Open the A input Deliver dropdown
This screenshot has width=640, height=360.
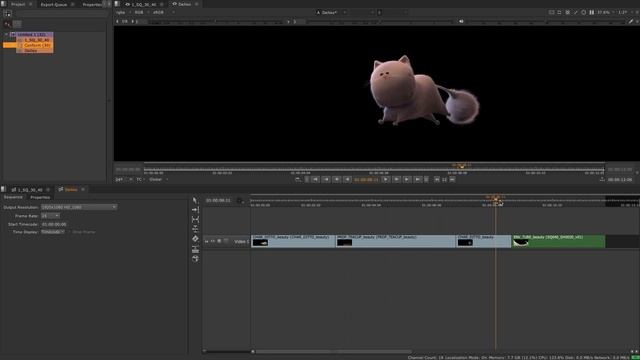[331, 13]
